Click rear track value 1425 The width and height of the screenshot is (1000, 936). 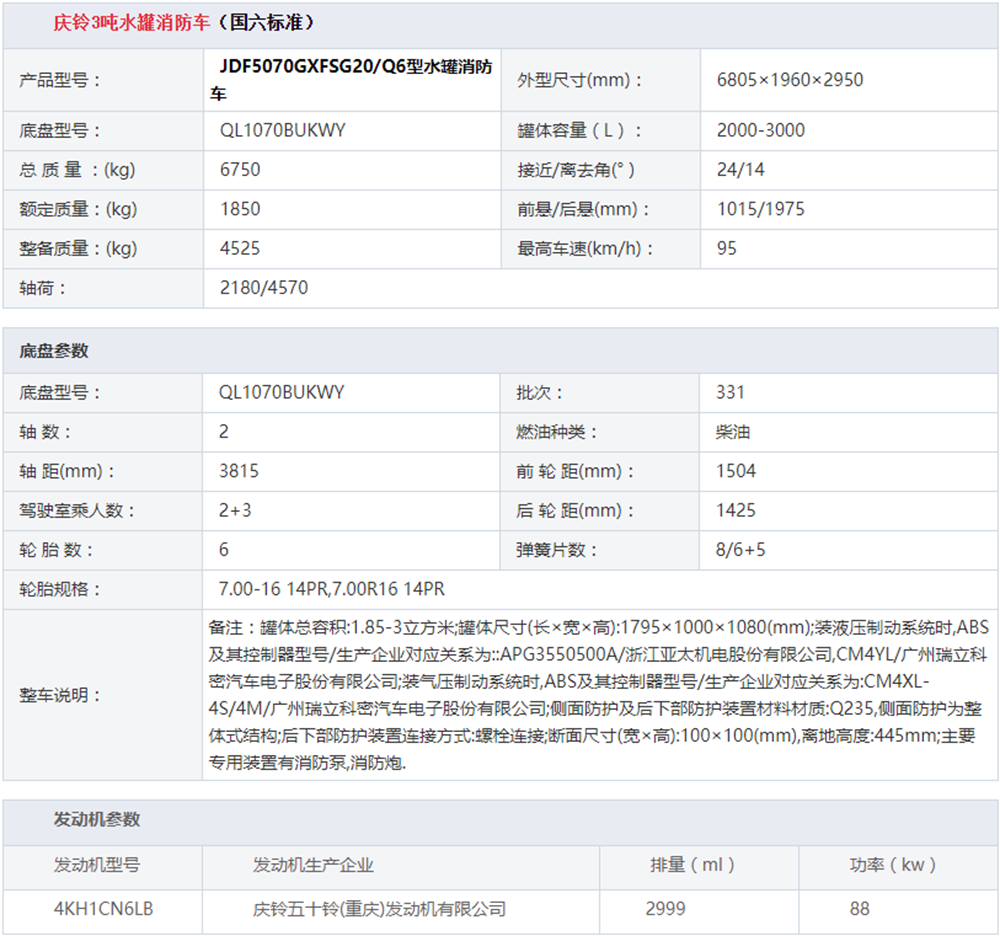735,511
